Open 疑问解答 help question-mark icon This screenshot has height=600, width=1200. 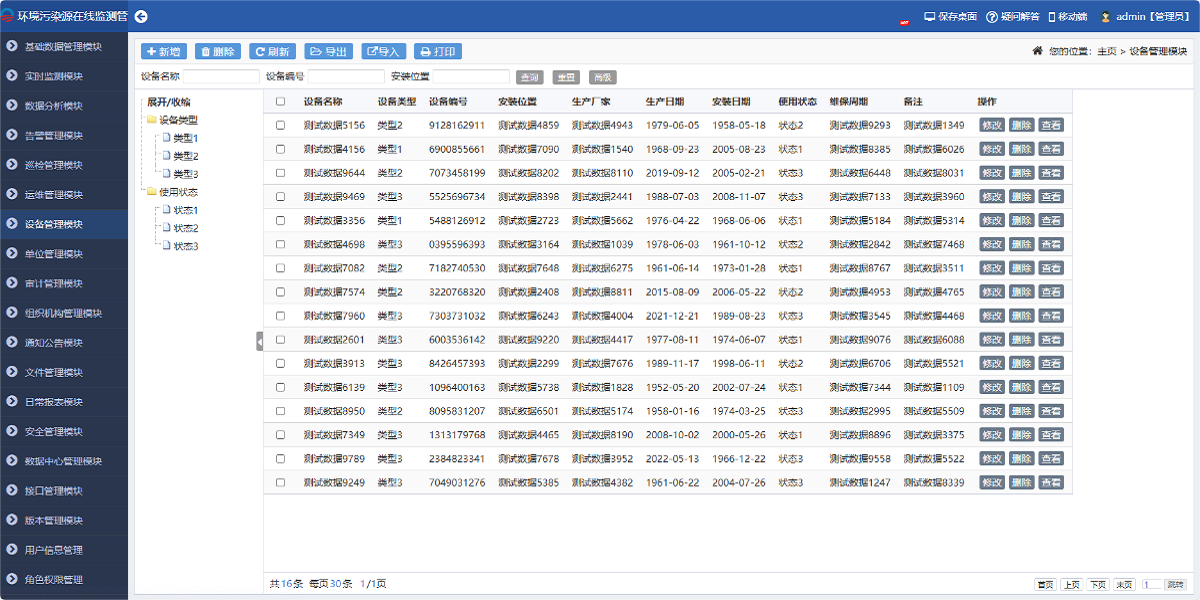tap(992, 17)
